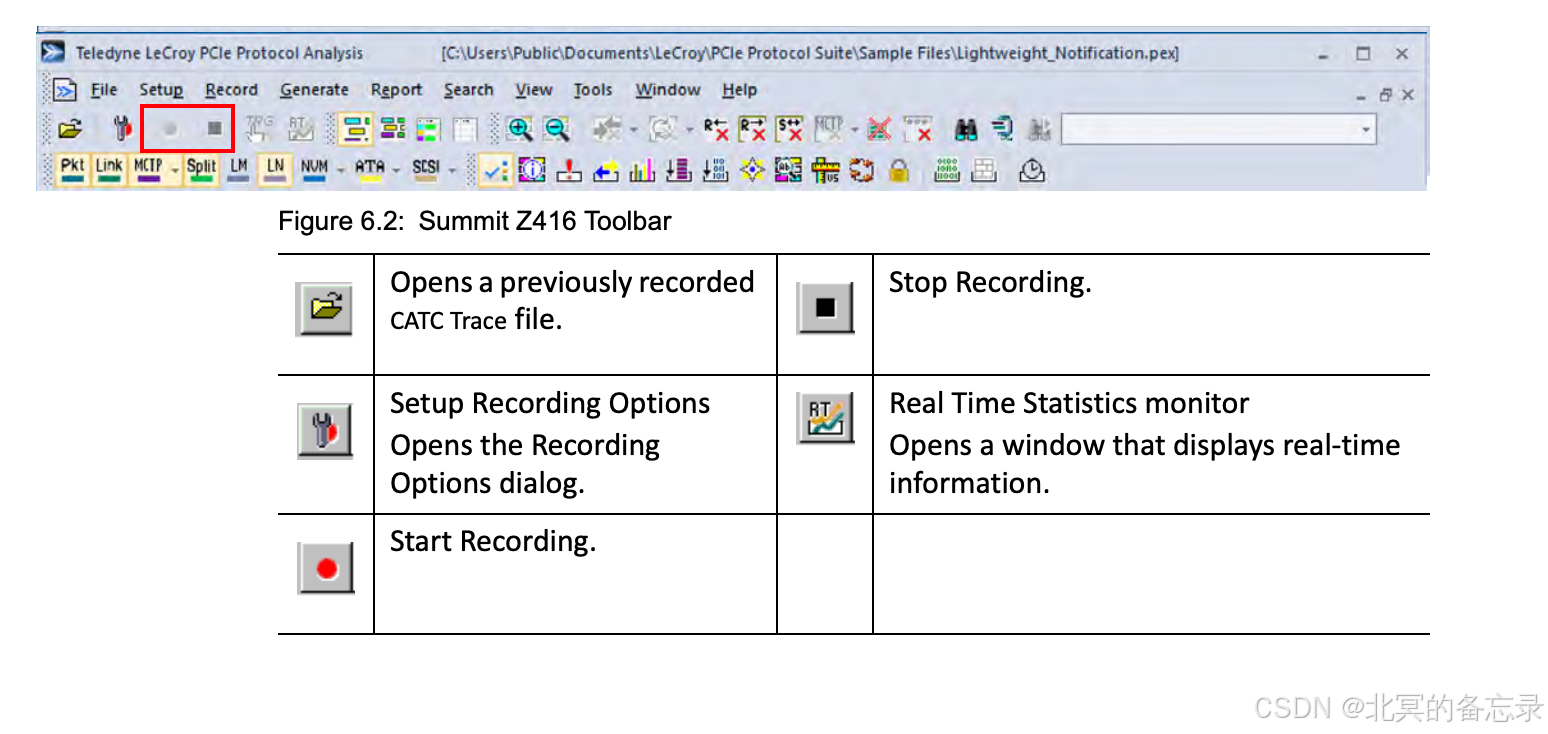Image resolution: width=1548 pixels, height=734 pixels.
Task: Open the Record menu
Action: click(x=232, y=90)
